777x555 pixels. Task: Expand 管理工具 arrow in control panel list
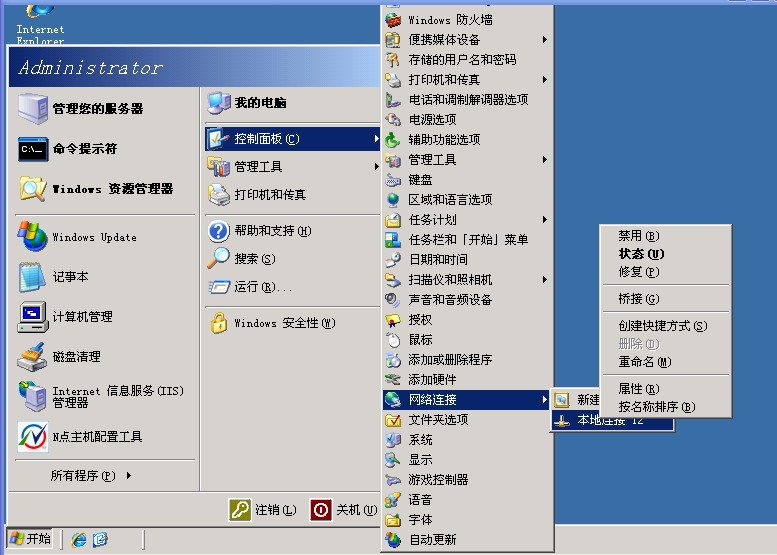[545, 160]
